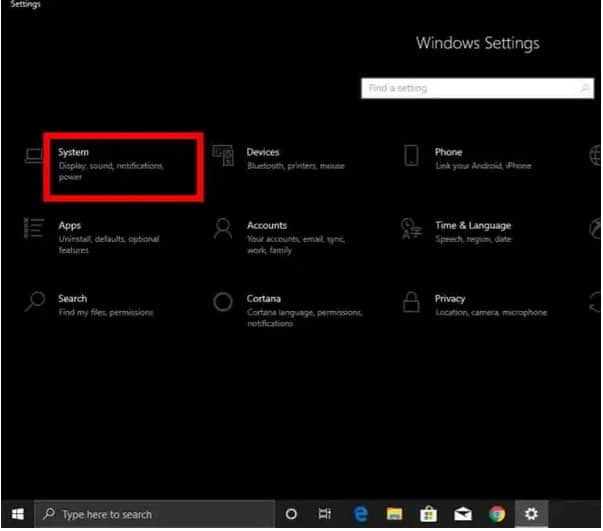Click the Devices keyboard-and-speaker icon
This screenshot has width=603, height=531.
click(223, 155)
